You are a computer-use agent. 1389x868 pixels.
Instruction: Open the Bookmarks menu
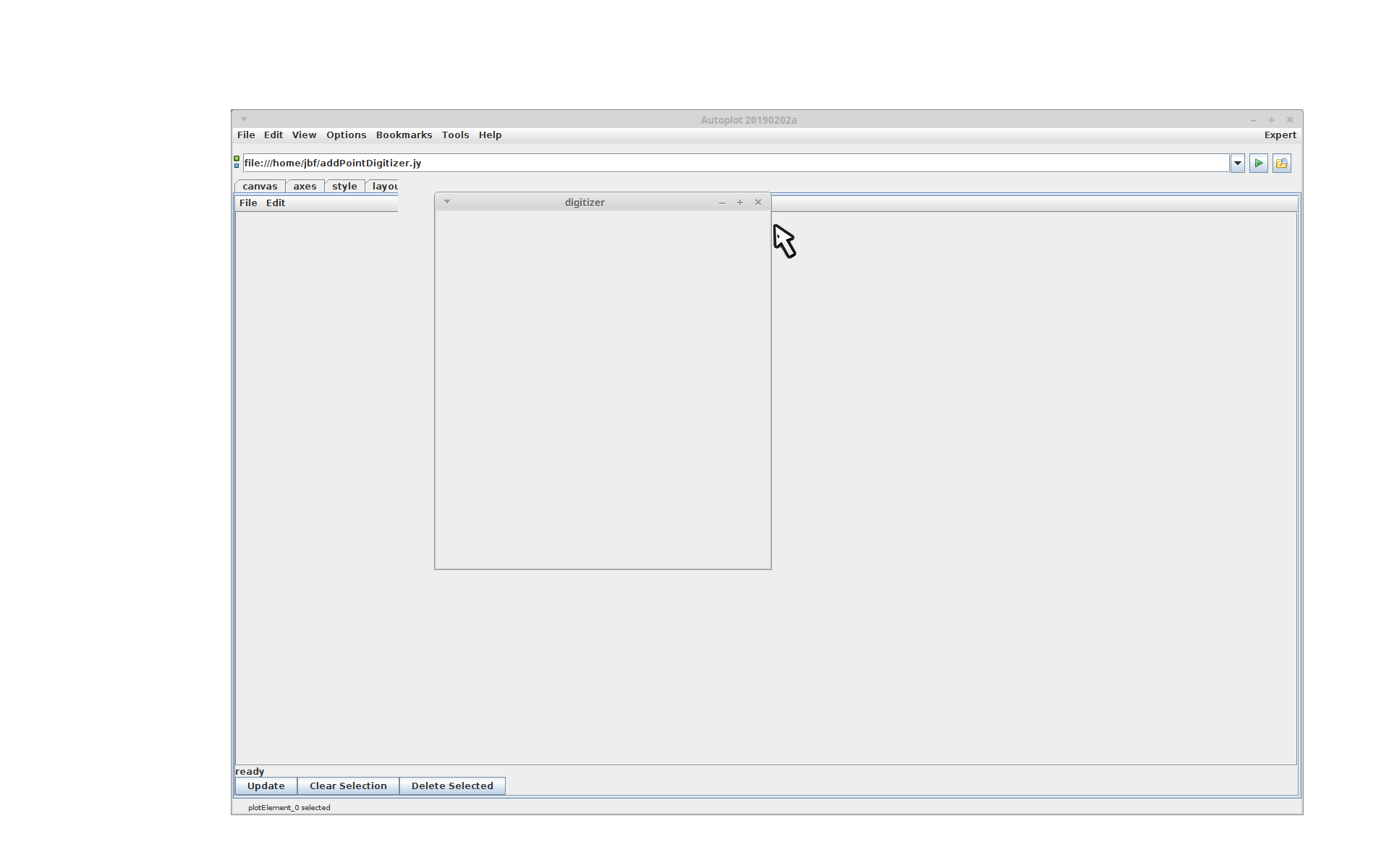coord(404,135)
